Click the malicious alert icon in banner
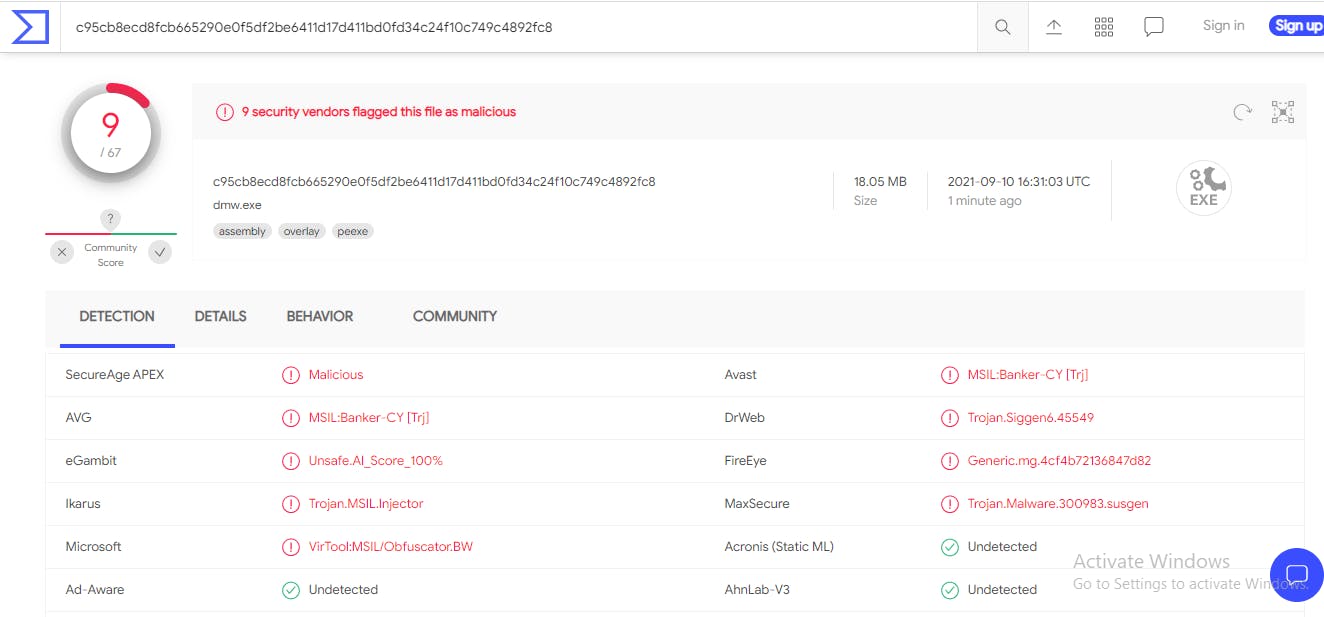Image resolution: width=1324 pixels, height=617 pixels. [225, 112]
